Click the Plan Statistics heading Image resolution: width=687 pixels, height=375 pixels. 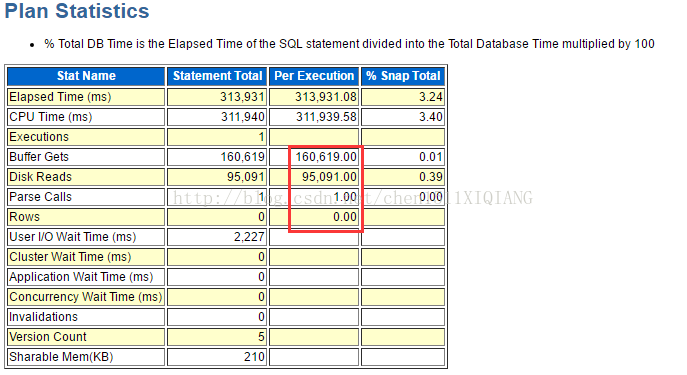point(77,11)
